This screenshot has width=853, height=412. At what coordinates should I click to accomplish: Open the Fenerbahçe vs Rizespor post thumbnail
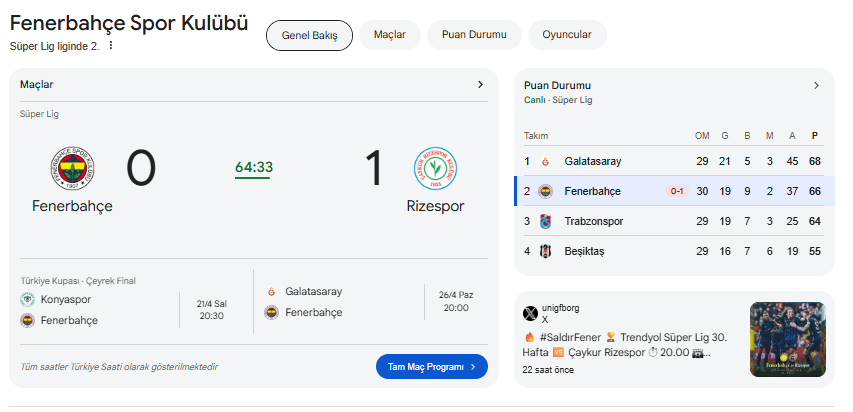(787, 340)
